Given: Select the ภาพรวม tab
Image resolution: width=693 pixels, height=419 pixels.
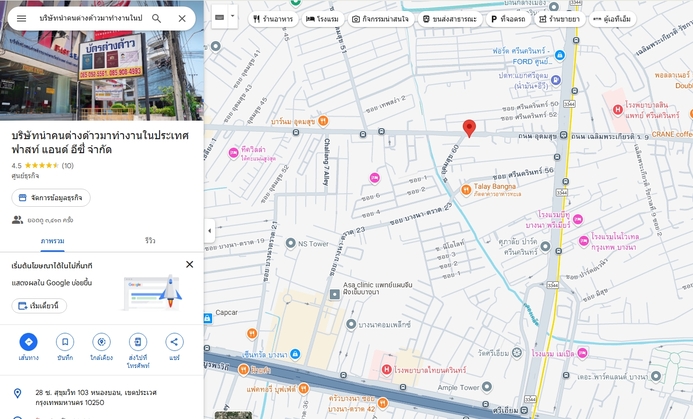Looking at the screenshot, I should tap(52, 241).
